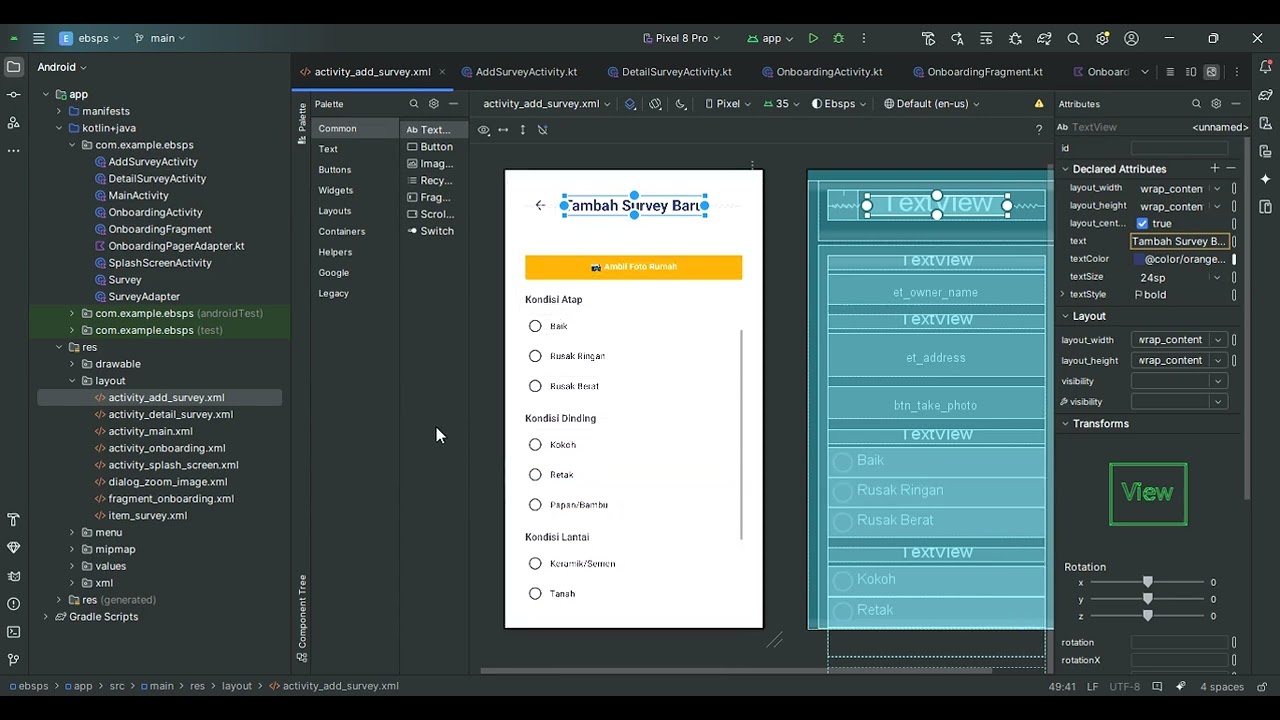This screenshot has height=720, width=1280.
Task: Toggle the layout_centerHorizontal true checkbox
Action: (1142, 224)
